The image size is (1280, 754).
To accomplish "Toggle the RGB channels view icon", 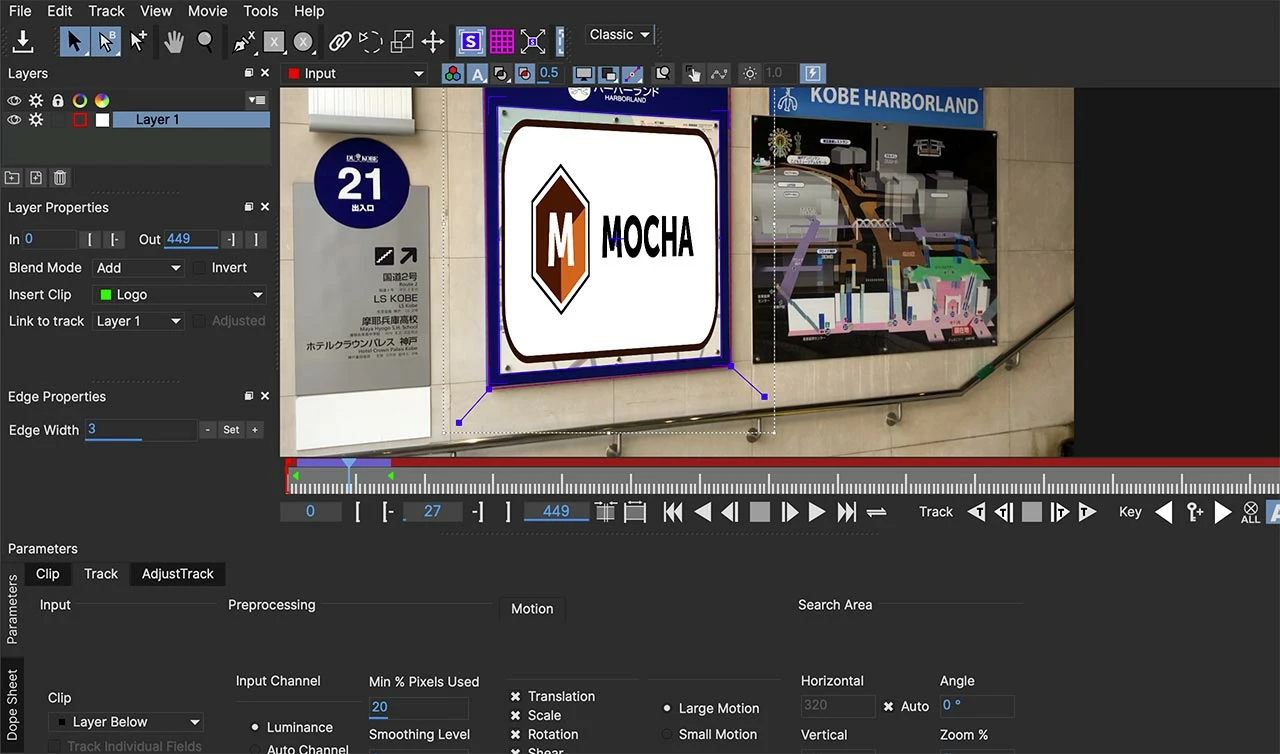I will tap(454, 74).
